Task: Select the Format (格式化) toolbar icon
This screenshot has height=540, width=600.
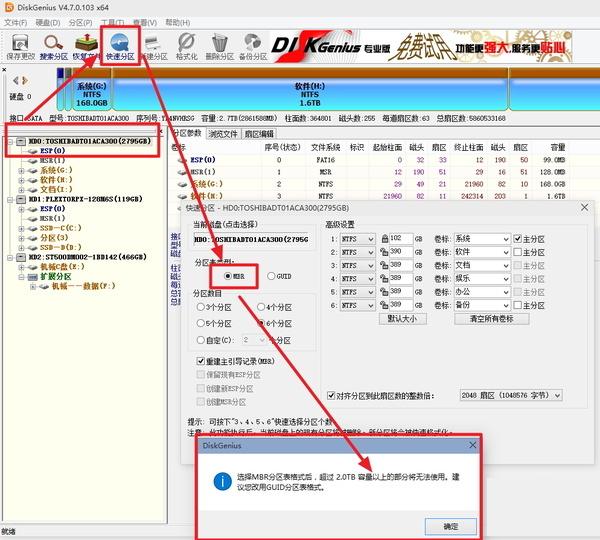Action: [187, 47]
